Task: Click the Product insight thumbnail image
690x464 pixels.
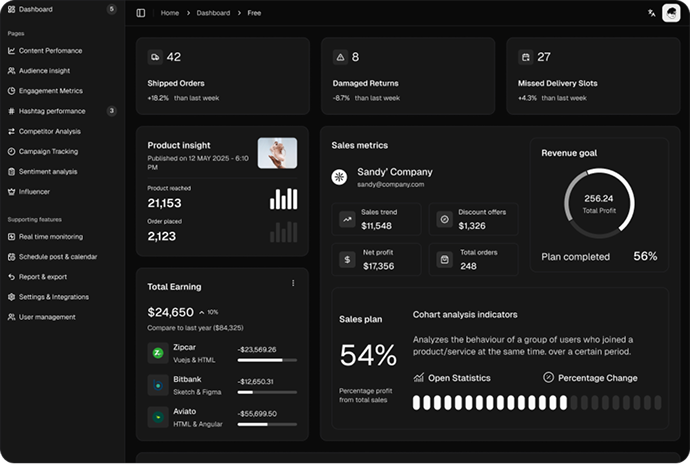Action: [277, 153]
